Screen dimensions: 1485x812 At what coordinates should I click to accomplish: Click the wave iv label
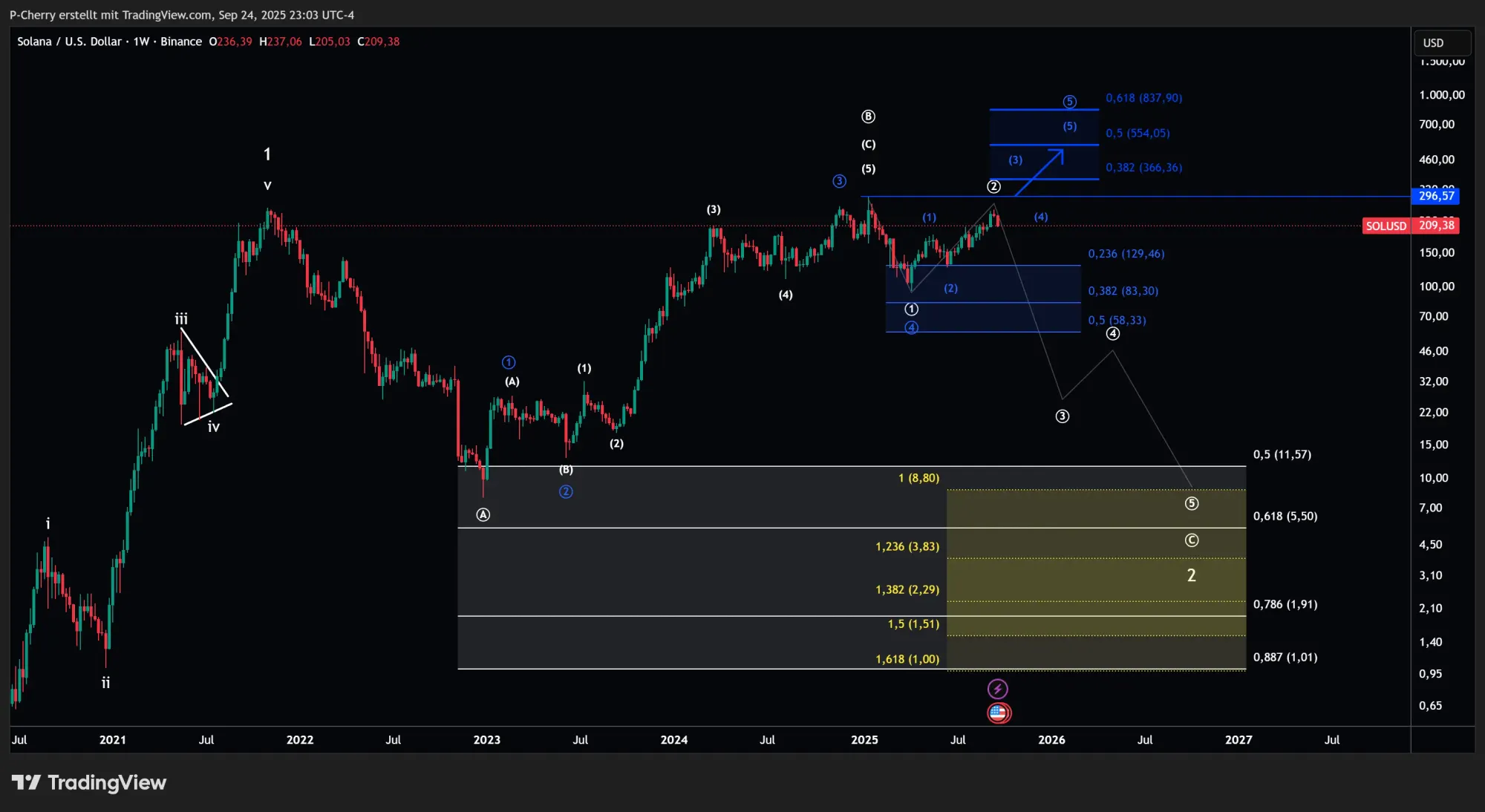tap(214, 427)
